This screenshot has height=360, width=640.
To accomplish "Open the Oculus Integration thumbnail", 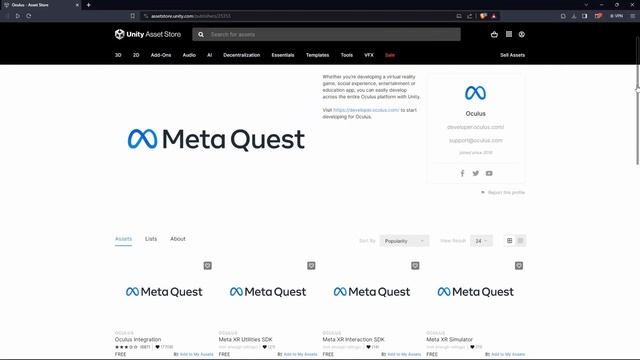I will 164,292.
